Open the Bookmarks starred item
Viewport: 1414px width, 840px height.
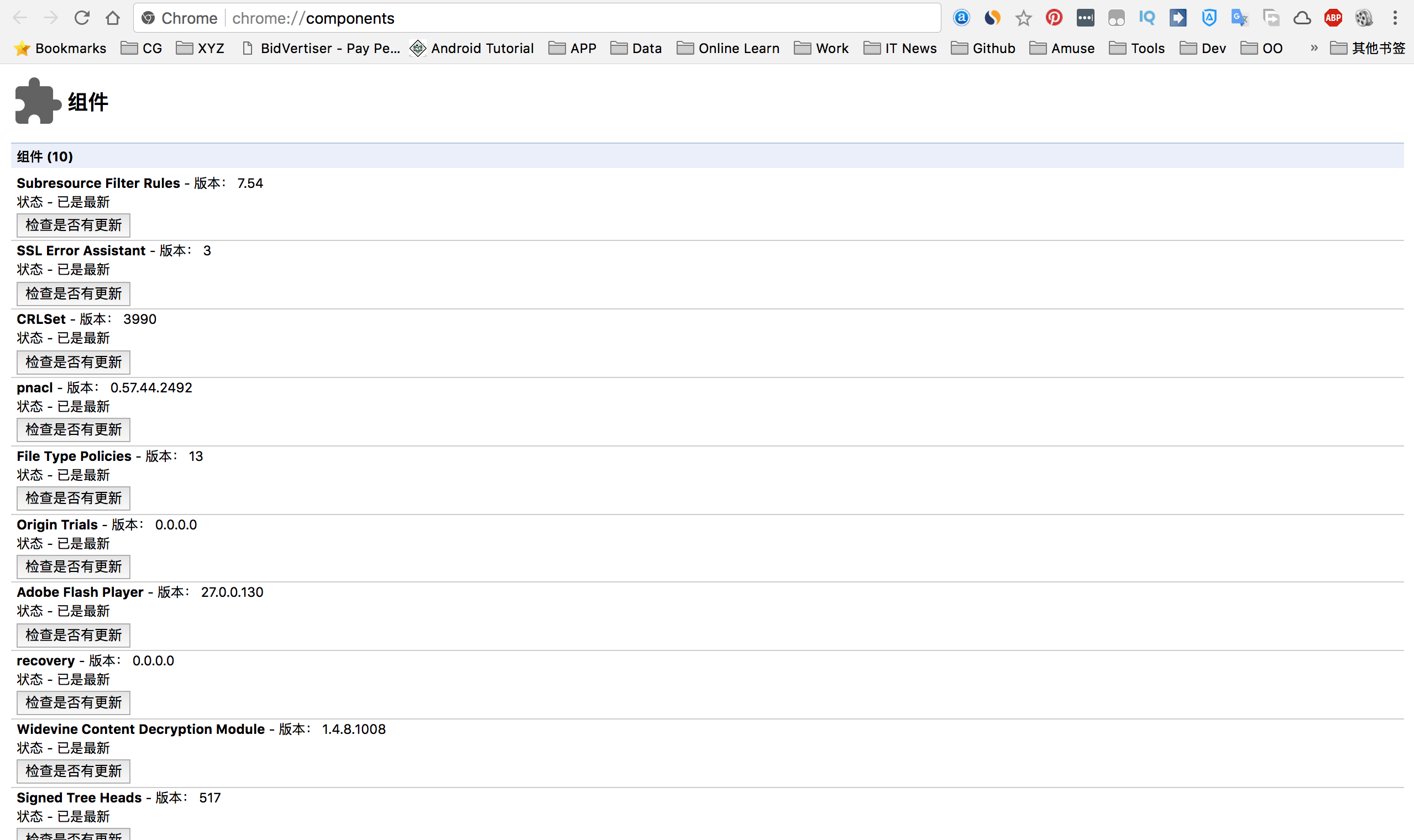(x=60, y=49)
